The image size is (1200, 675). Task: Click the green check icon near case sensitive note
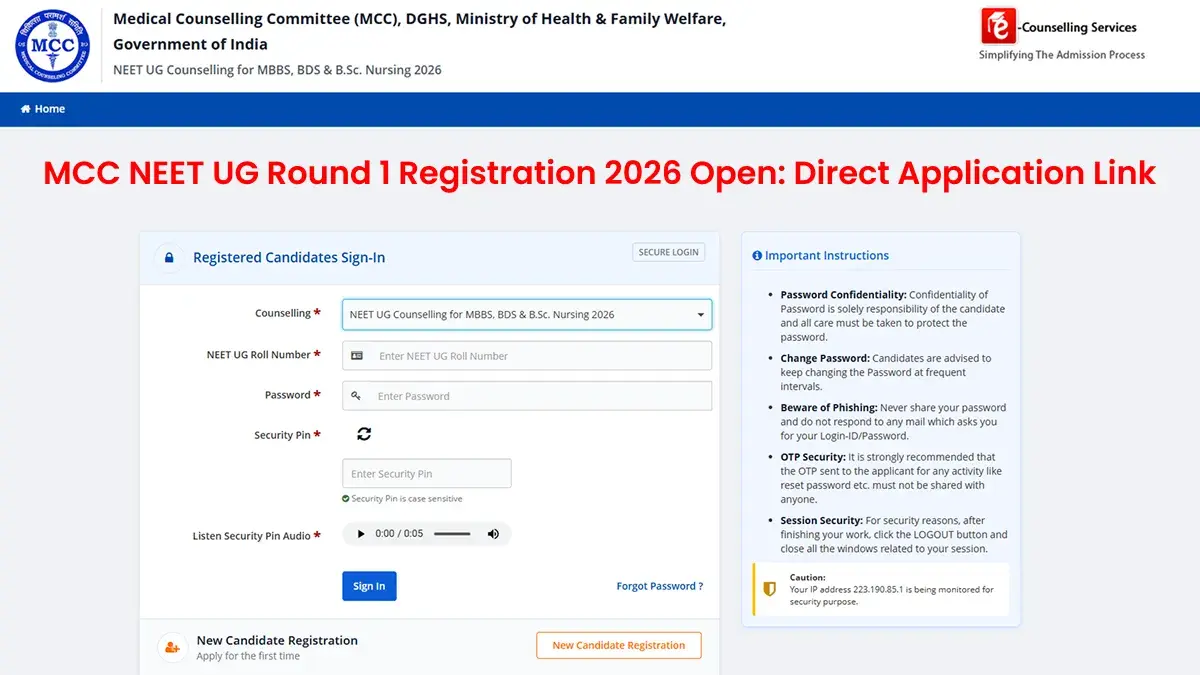[x=346, y=498]
